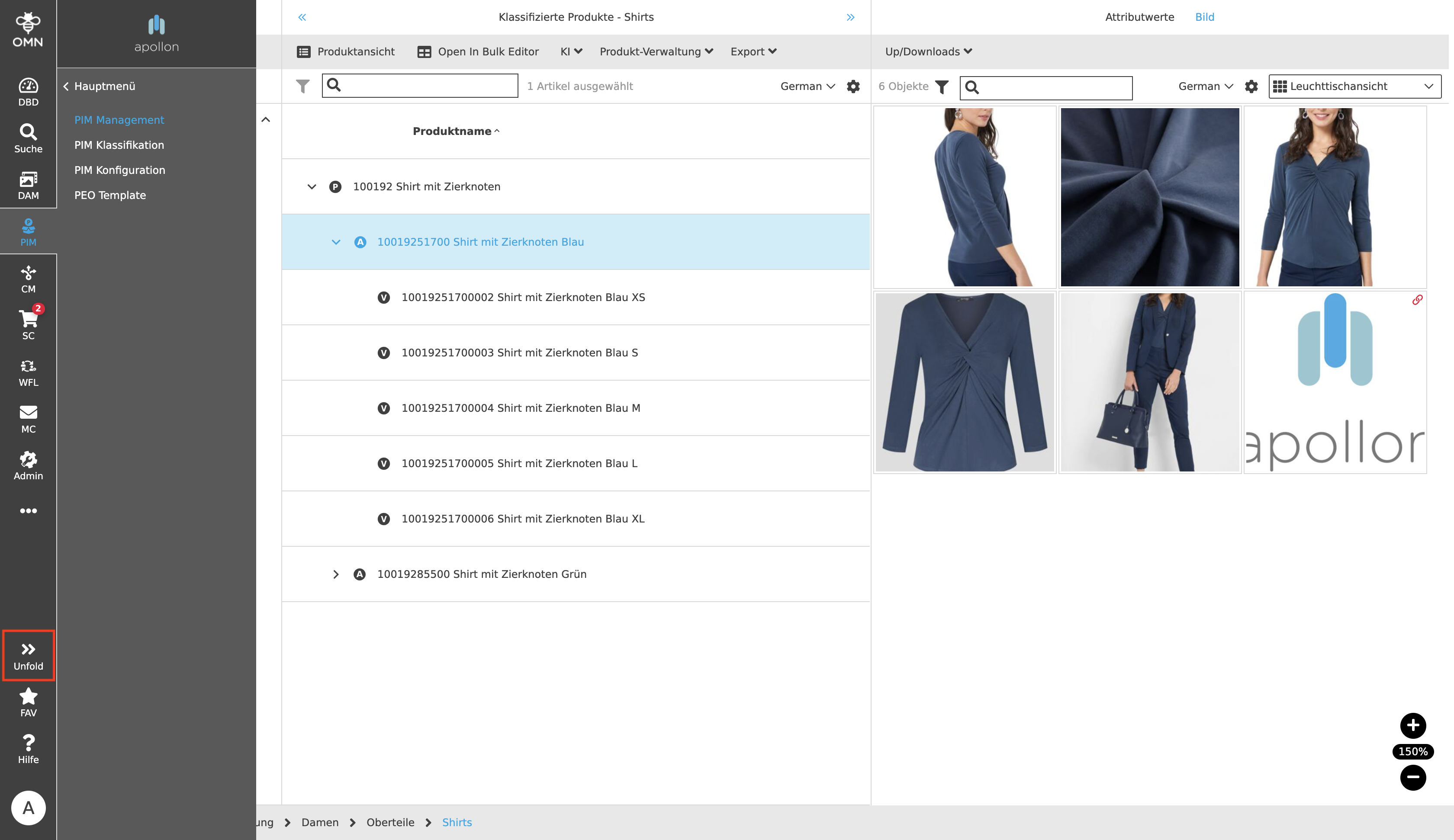Click Open In Bulk Editor button
This screenshot has height=840, width=1454.
(x=478, y=51)
